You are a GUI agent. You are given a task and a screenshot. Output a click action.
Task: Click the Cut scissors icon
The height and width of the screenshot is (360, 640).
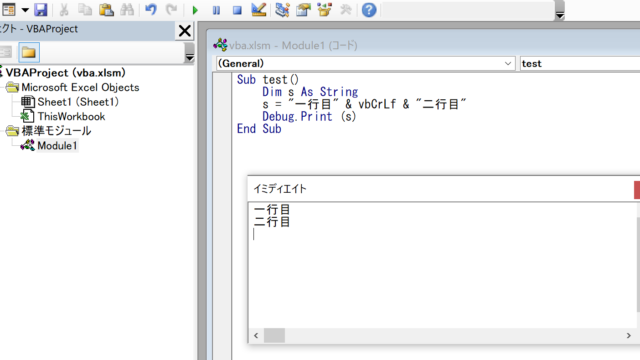tap(64, 10)
